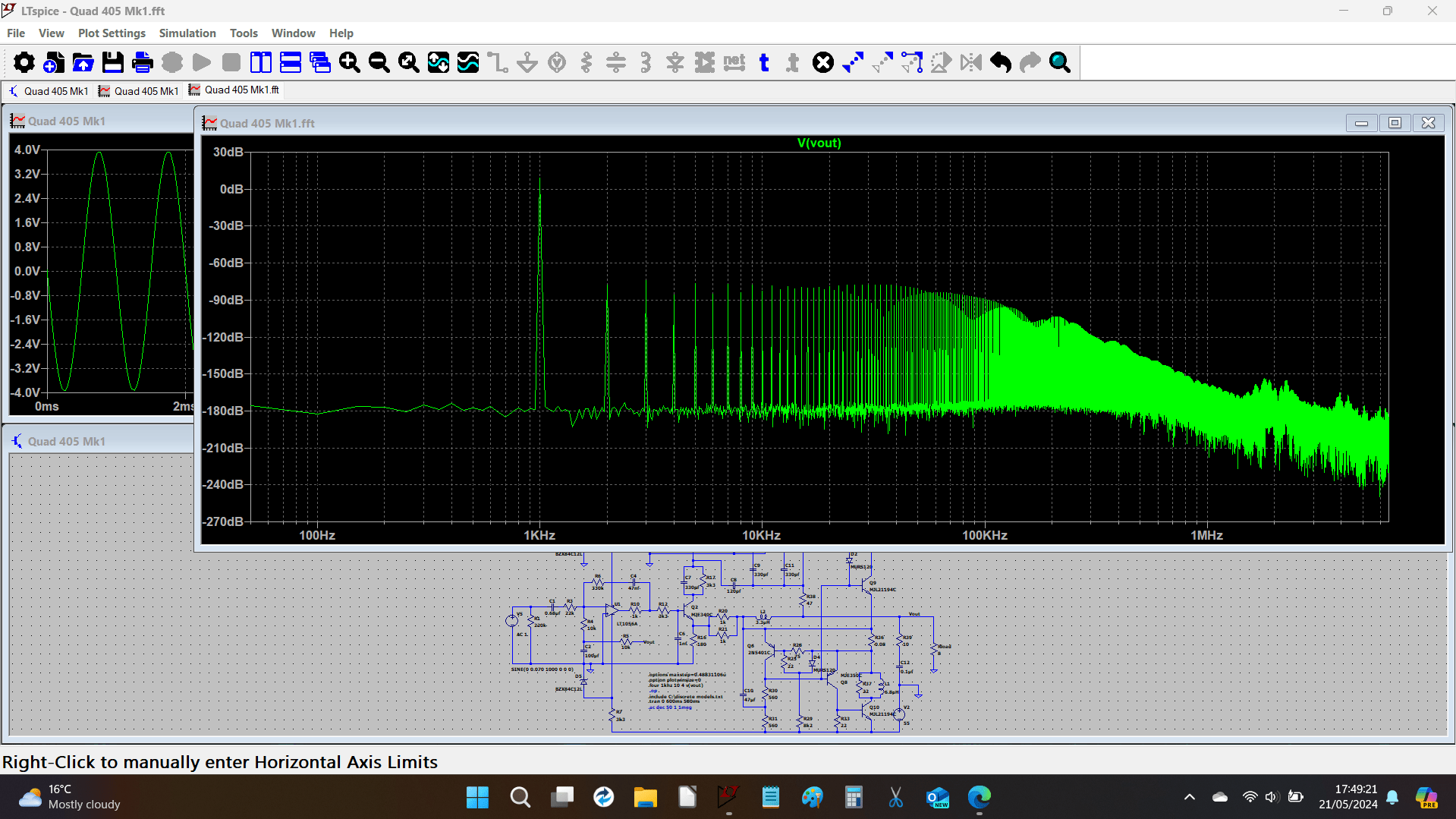Screen dimensions: 1456x819
Task: Zoom to fit the full extents
Action: coord(409,62)
